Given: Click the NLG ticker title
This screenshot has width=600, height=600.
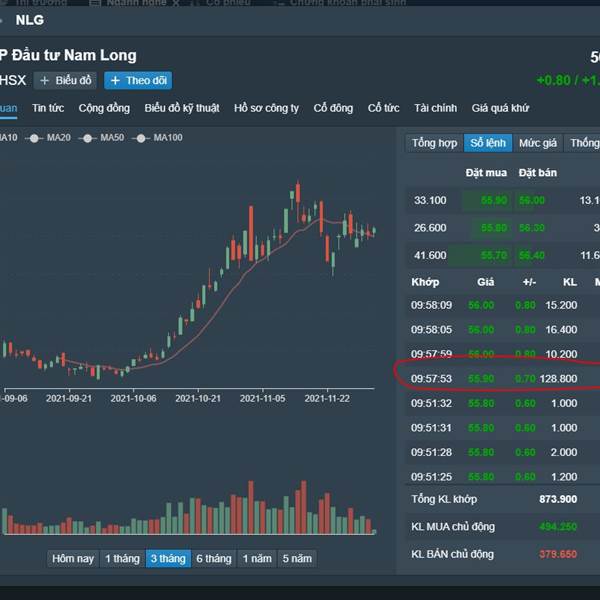Looking at the screenshot, I should [30, 20].
